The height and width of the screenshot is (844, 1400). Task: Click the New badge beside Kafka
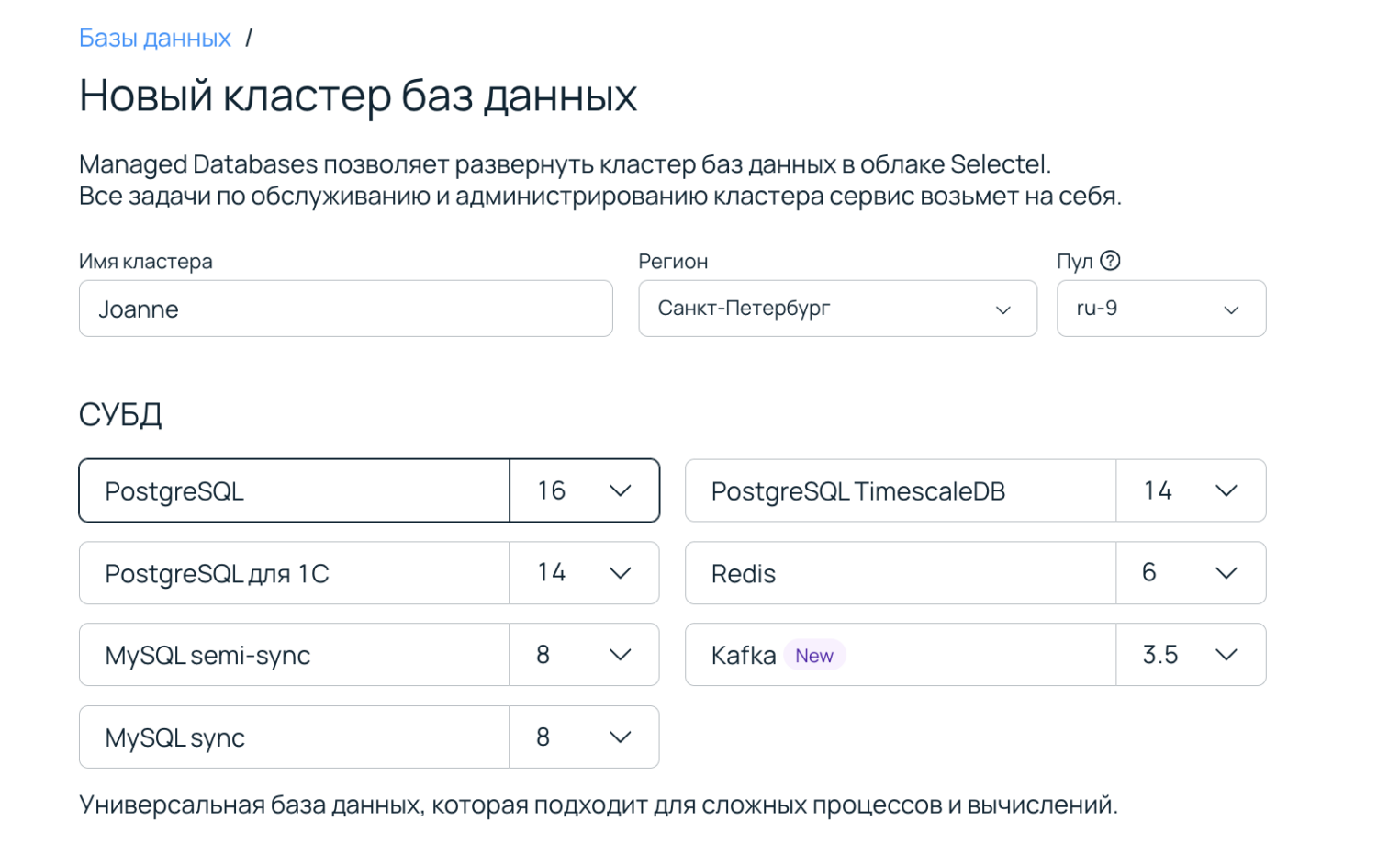[814, 656]
